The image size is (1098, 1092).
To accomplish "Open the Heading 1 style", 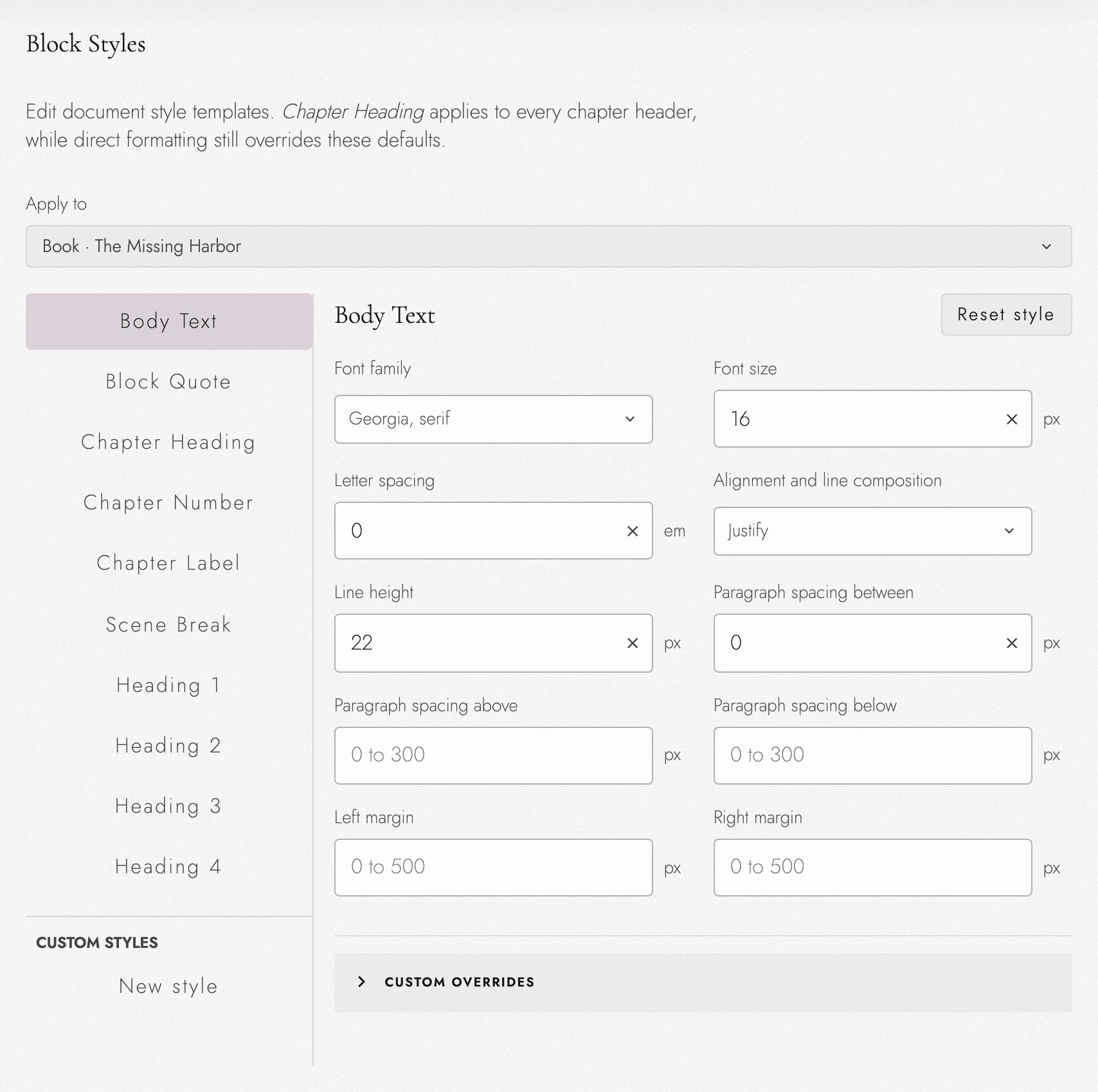I will point(168,686).
